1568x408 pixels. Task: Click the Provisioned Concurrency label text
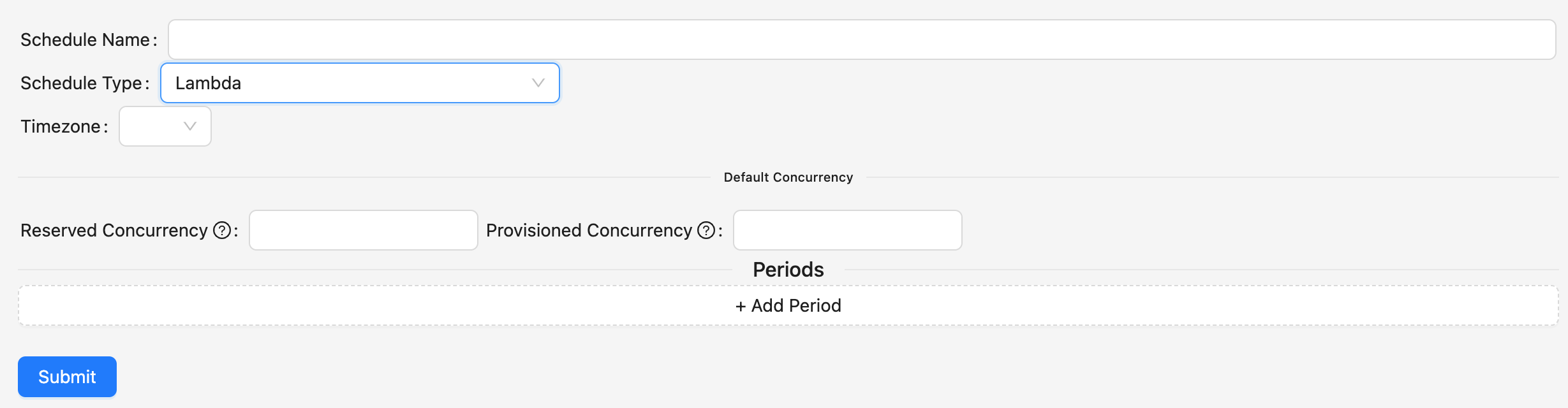(x=589, y=230)
